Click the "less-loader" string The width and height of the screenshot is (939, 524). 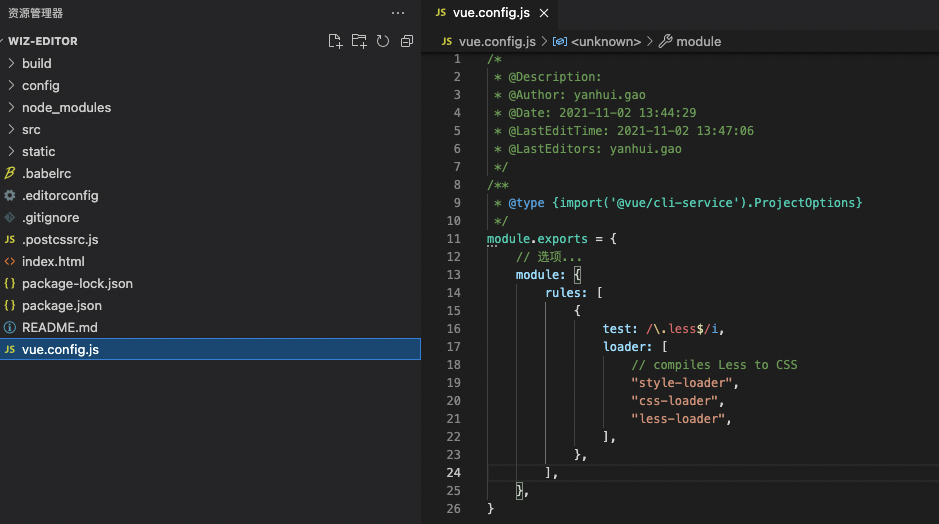click(x=678, y=419)
